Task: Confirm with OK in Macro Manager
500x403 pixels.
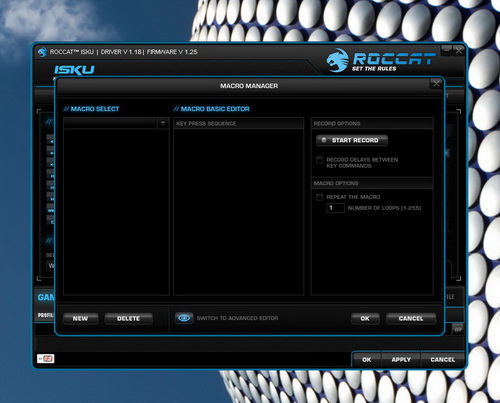Action: pyautogui.click(x=365, y=319)
